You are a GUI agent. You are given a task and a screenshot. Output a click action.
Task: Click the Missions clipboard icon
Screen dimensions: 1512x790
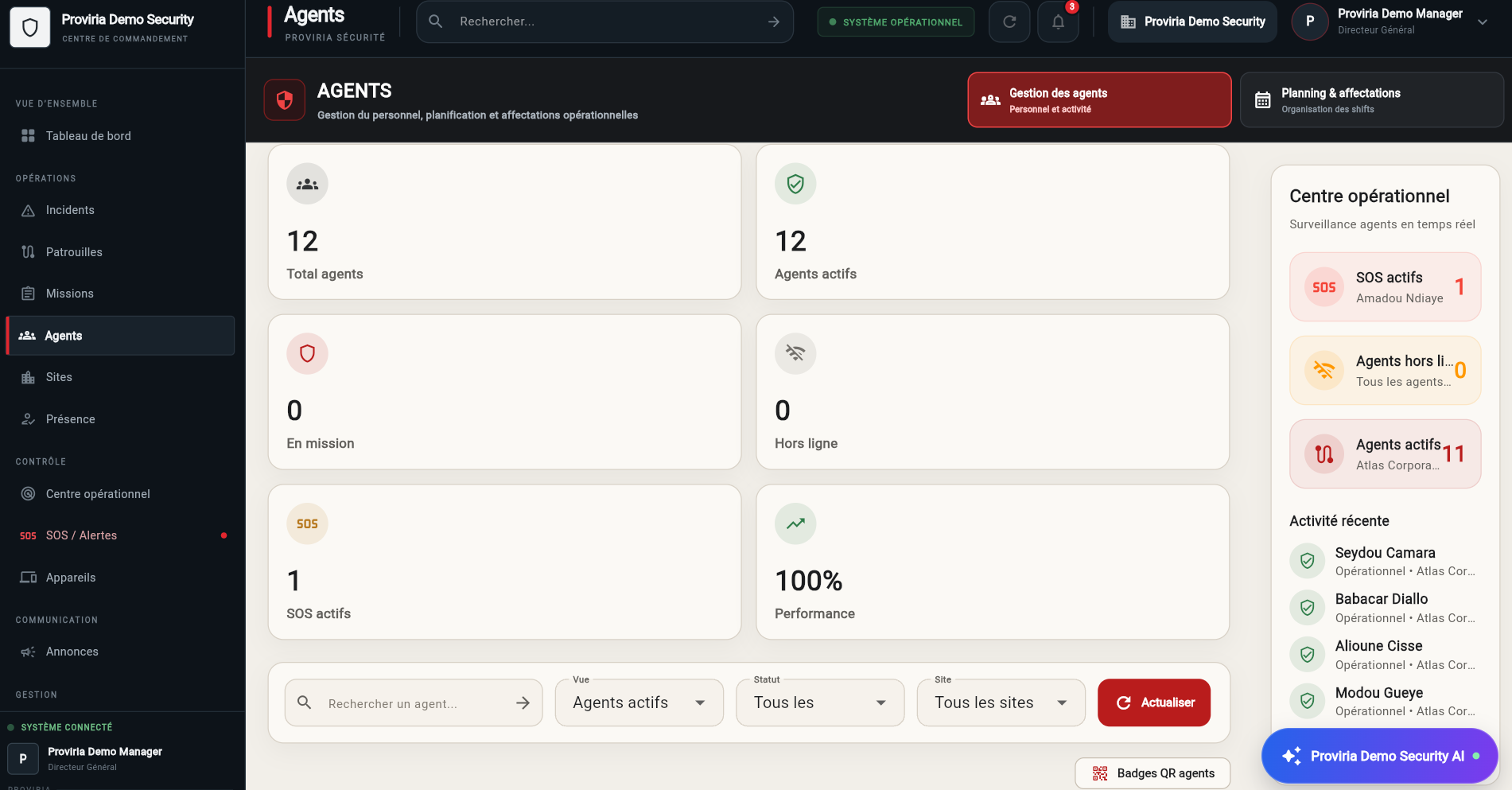28,294
